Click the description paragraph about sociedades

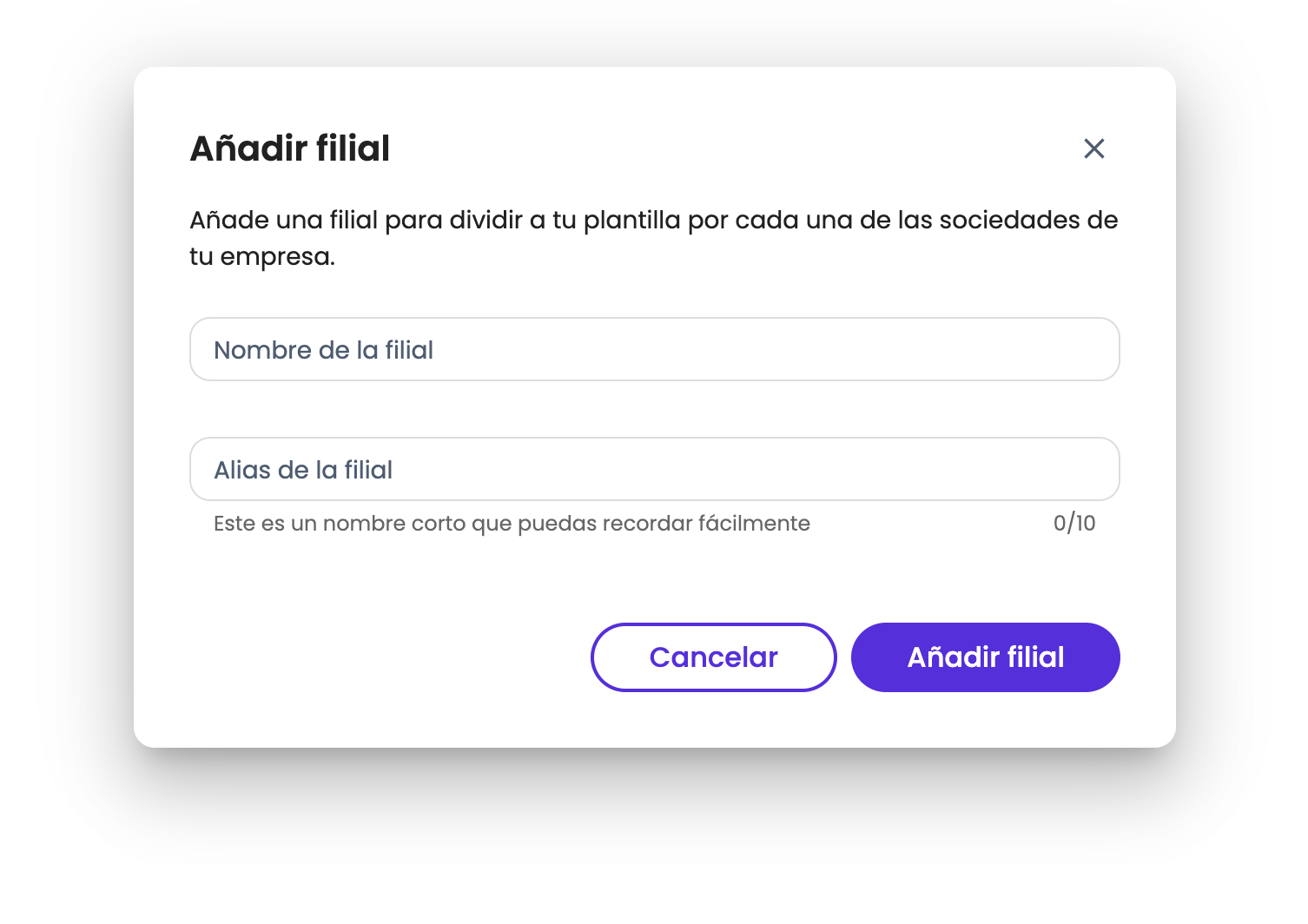pos(654,238)
